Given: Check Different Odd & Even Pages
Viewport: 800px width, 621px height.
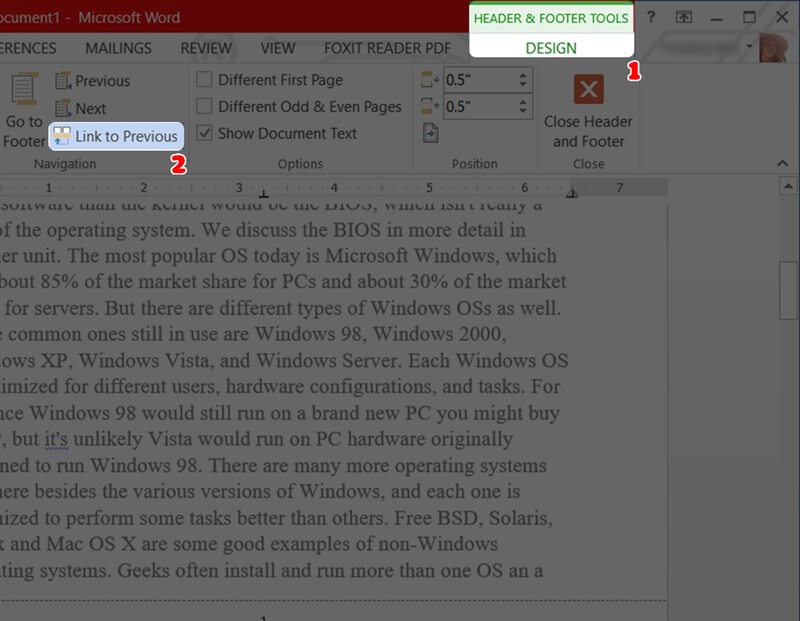Looking at the screenshot, I should click(x=205, y=106).
